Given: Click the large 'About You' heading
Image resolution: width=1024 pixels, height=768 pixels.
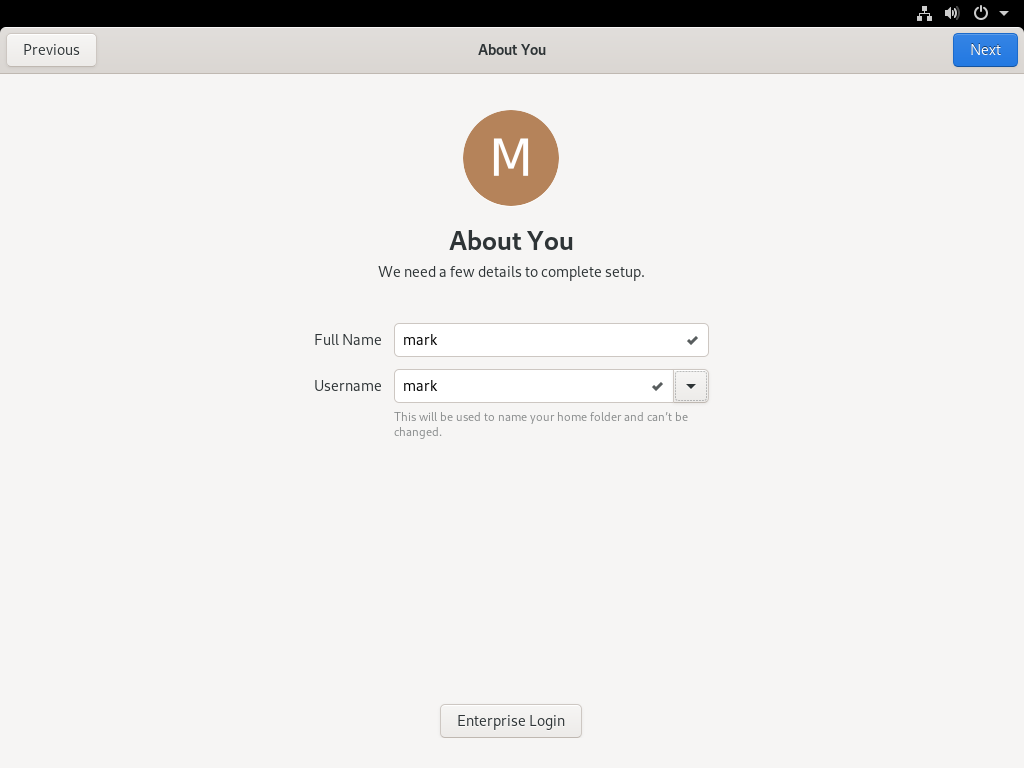Looking at the screenshot, I should click(x=511, y=241).
